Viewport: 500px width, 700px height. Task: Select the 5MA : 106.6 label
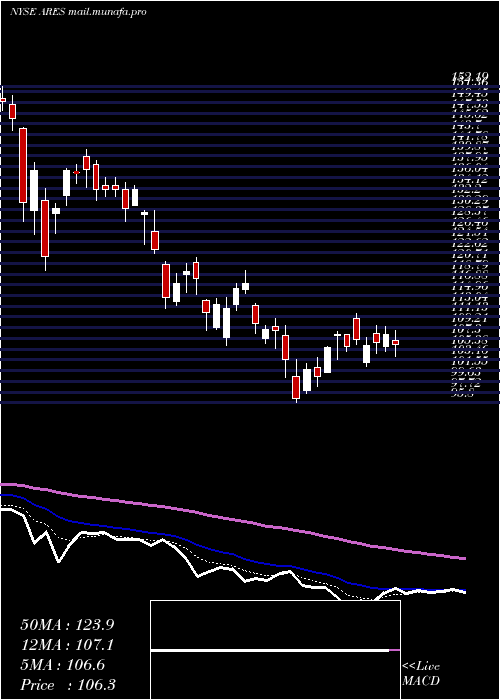pos(63,665)
